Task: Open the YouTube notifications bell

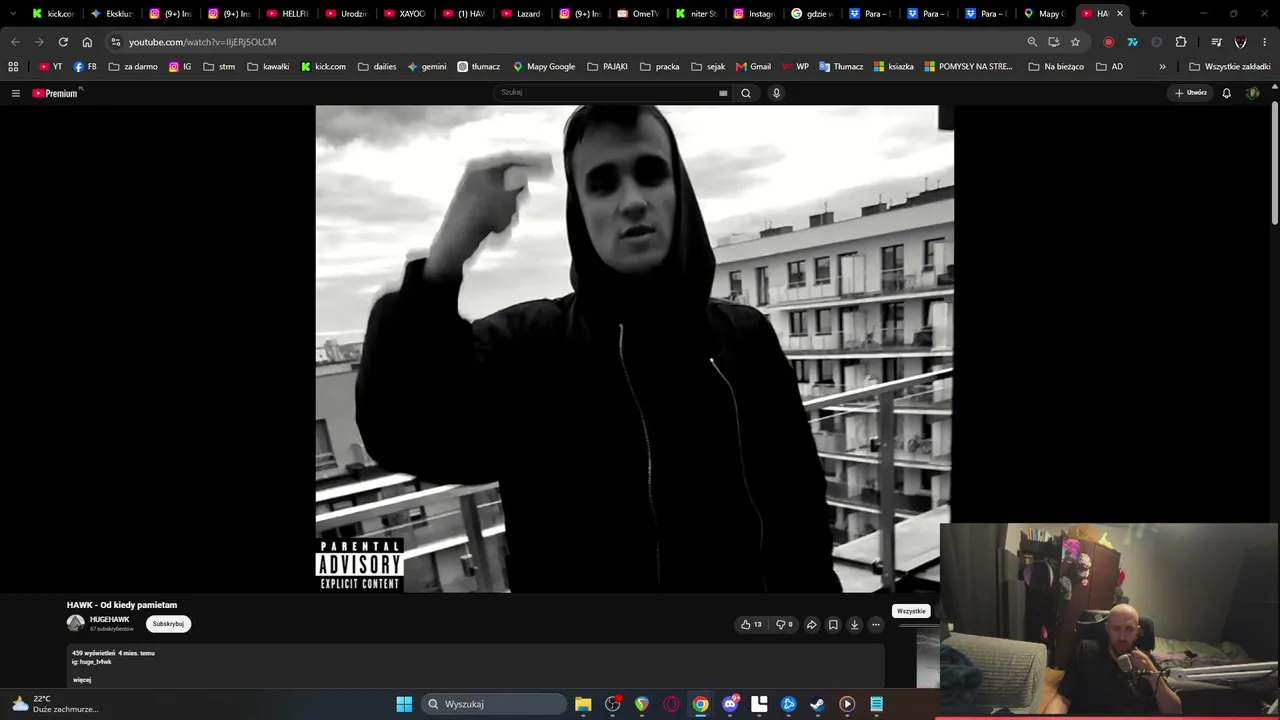Action: 1226,93
